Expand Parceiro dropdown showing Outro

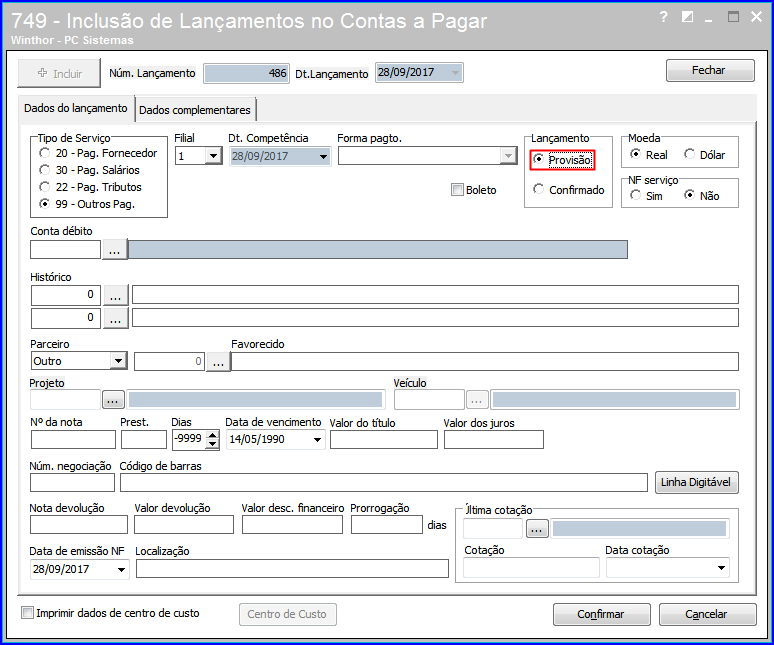[118, 361]
